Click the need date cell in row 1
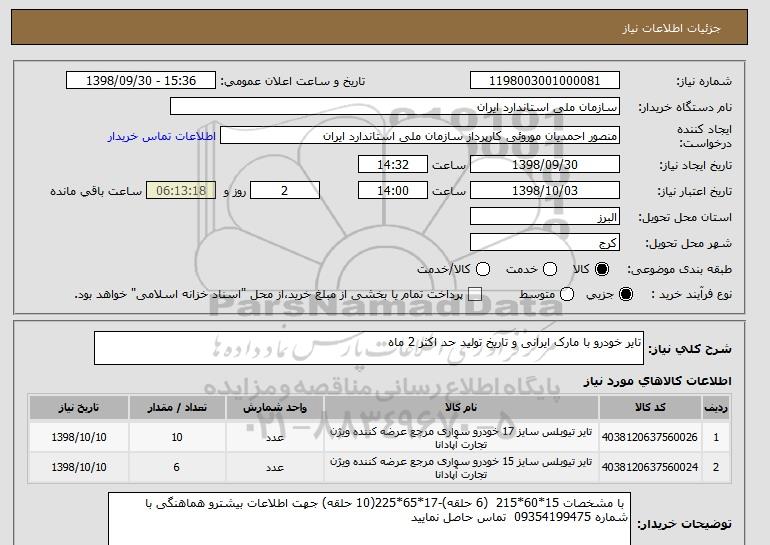The width and height of the screenshot is (770, 545). [x=79, y=437]
